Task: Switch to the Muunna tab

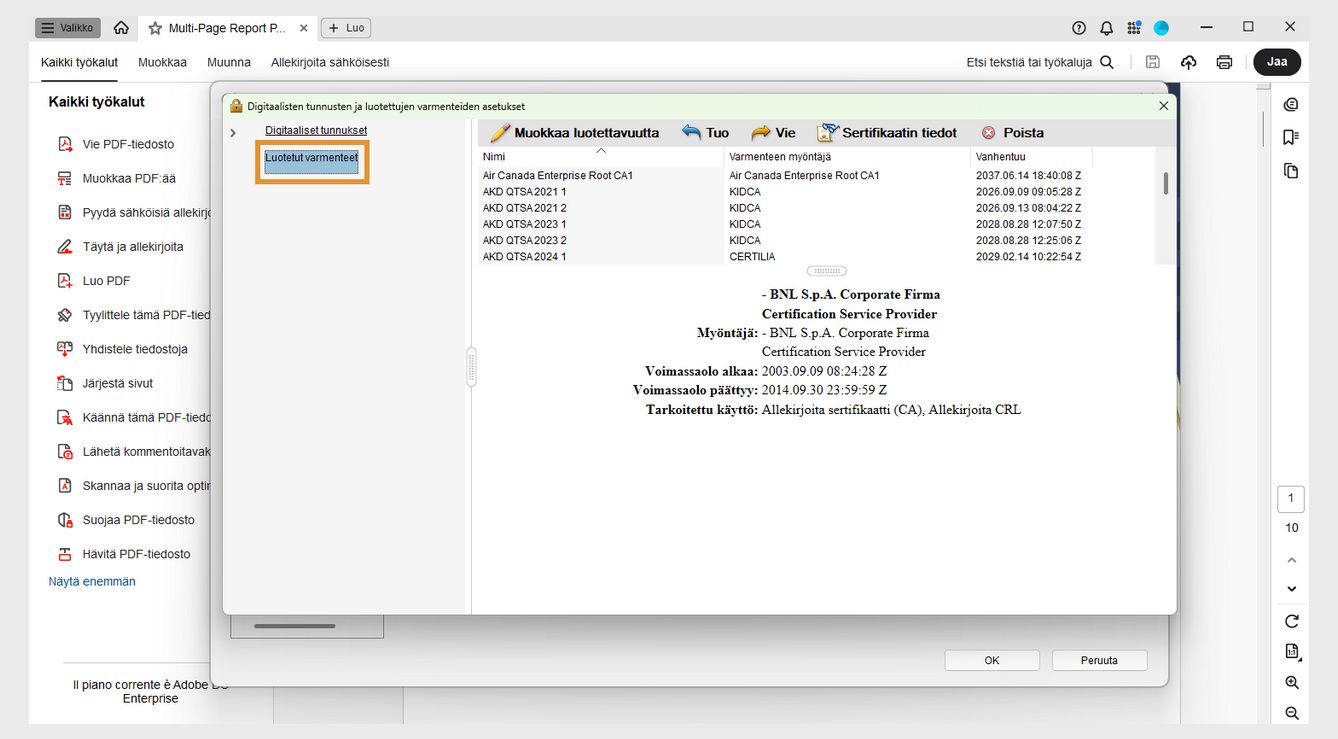Action: [x=229, y=62]
